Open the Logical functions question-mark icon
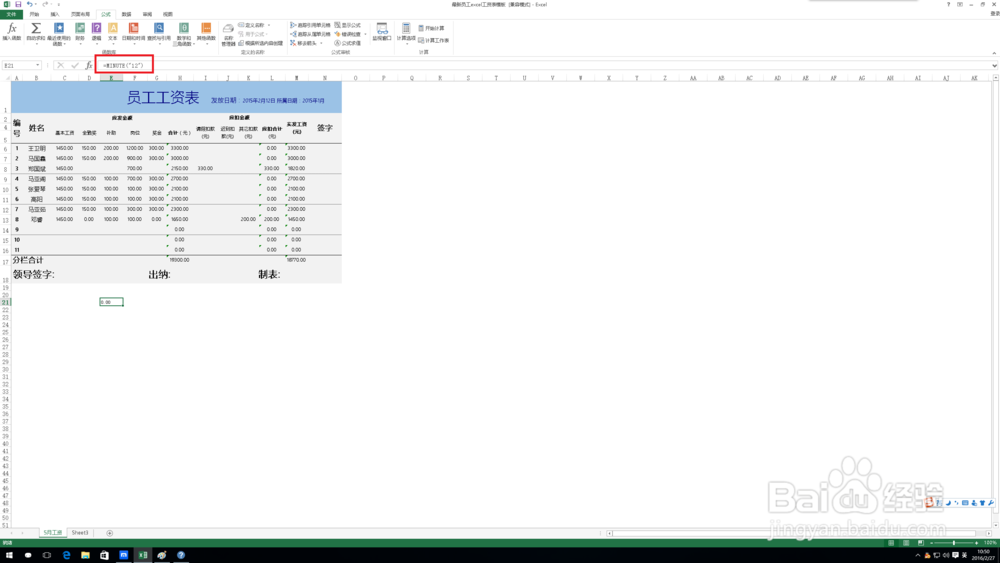The image size is (1000, 563). (x=96, y=32)
